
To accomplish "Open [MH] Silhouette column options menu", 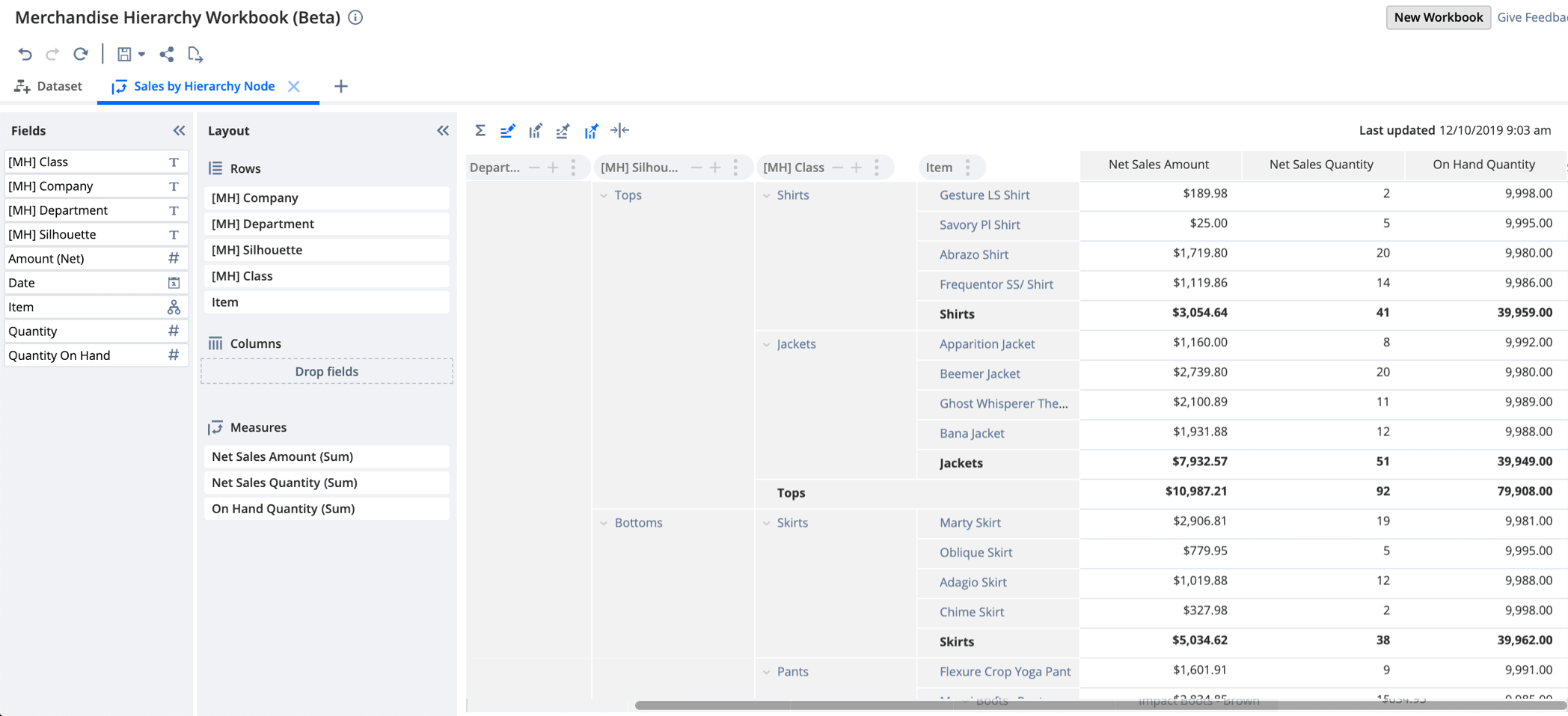I will 736,168.
